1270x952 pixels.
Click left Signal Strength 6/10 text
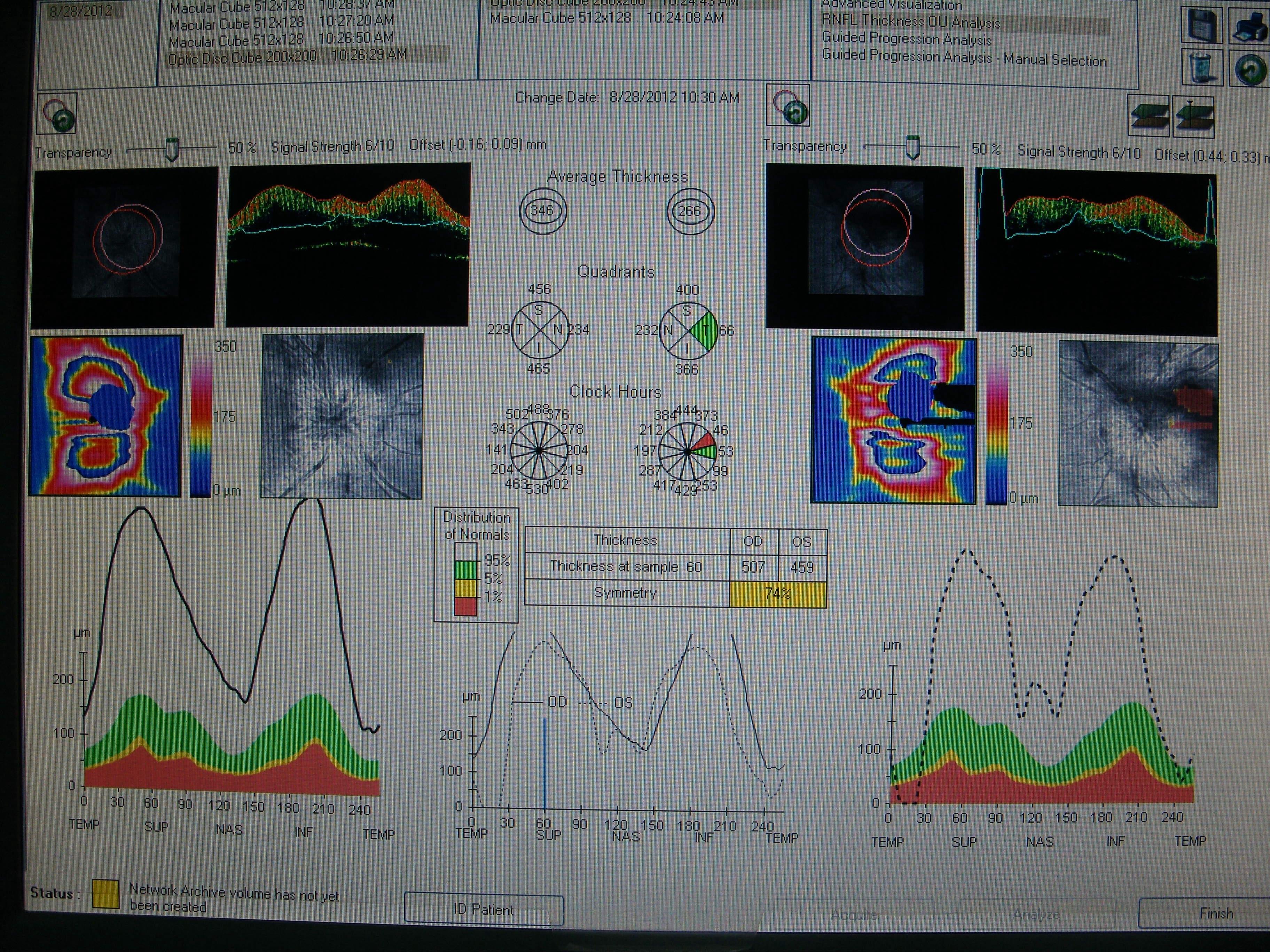[332, 146]
